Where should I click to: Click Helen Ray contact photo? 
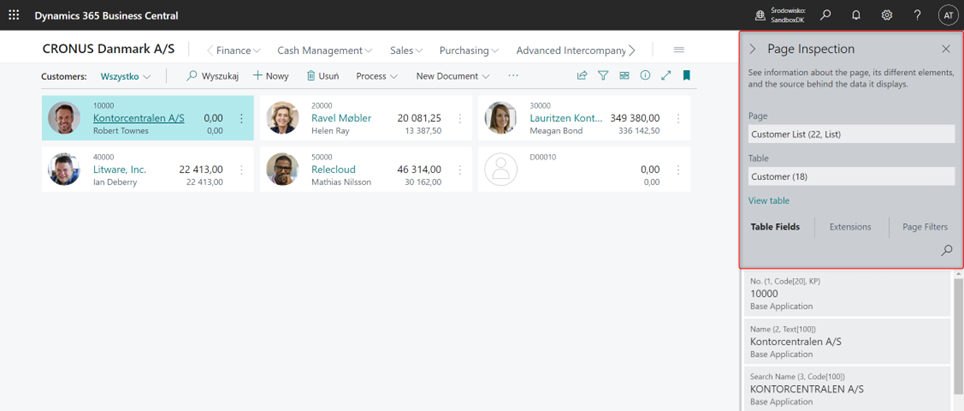283,118
